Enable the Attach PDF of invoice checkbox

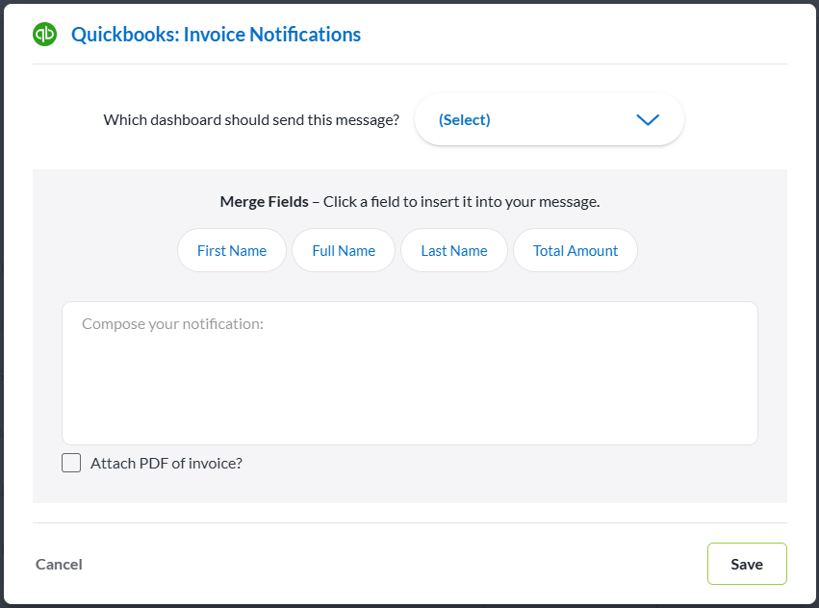pos(70,462)
